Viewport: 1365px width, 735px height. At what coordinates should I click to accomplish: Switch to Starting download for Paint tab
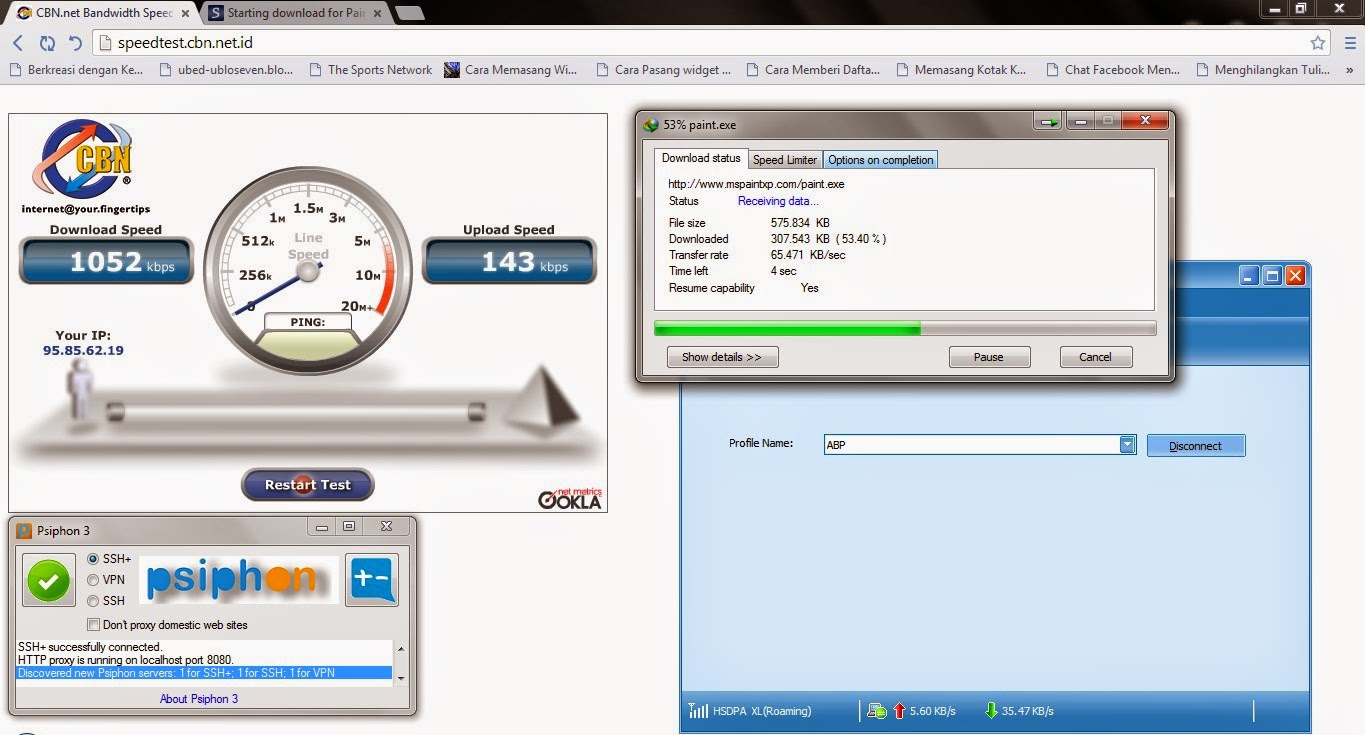pos(296,13)
